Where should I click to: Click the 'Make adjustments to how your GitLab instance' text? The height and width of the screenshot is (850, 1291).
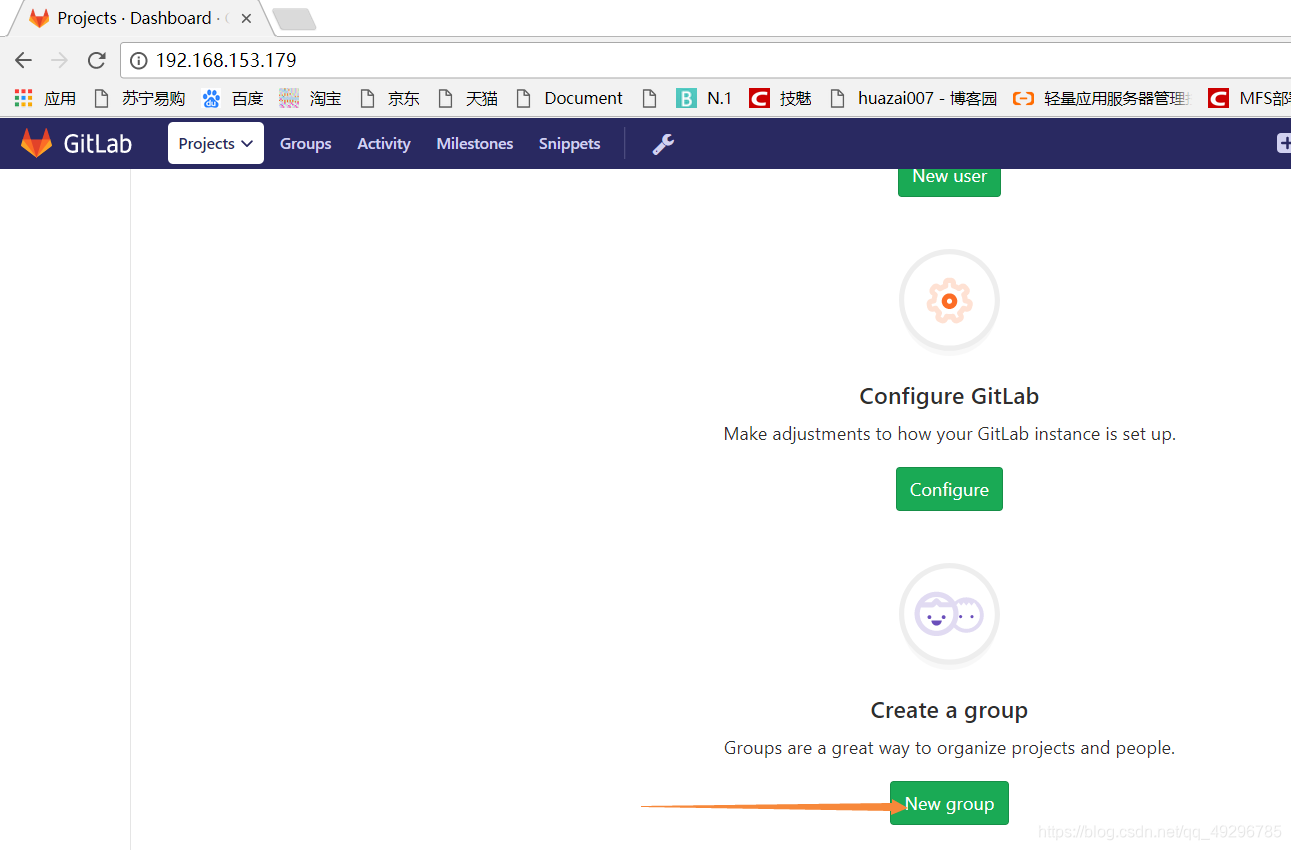coord(949,434)
